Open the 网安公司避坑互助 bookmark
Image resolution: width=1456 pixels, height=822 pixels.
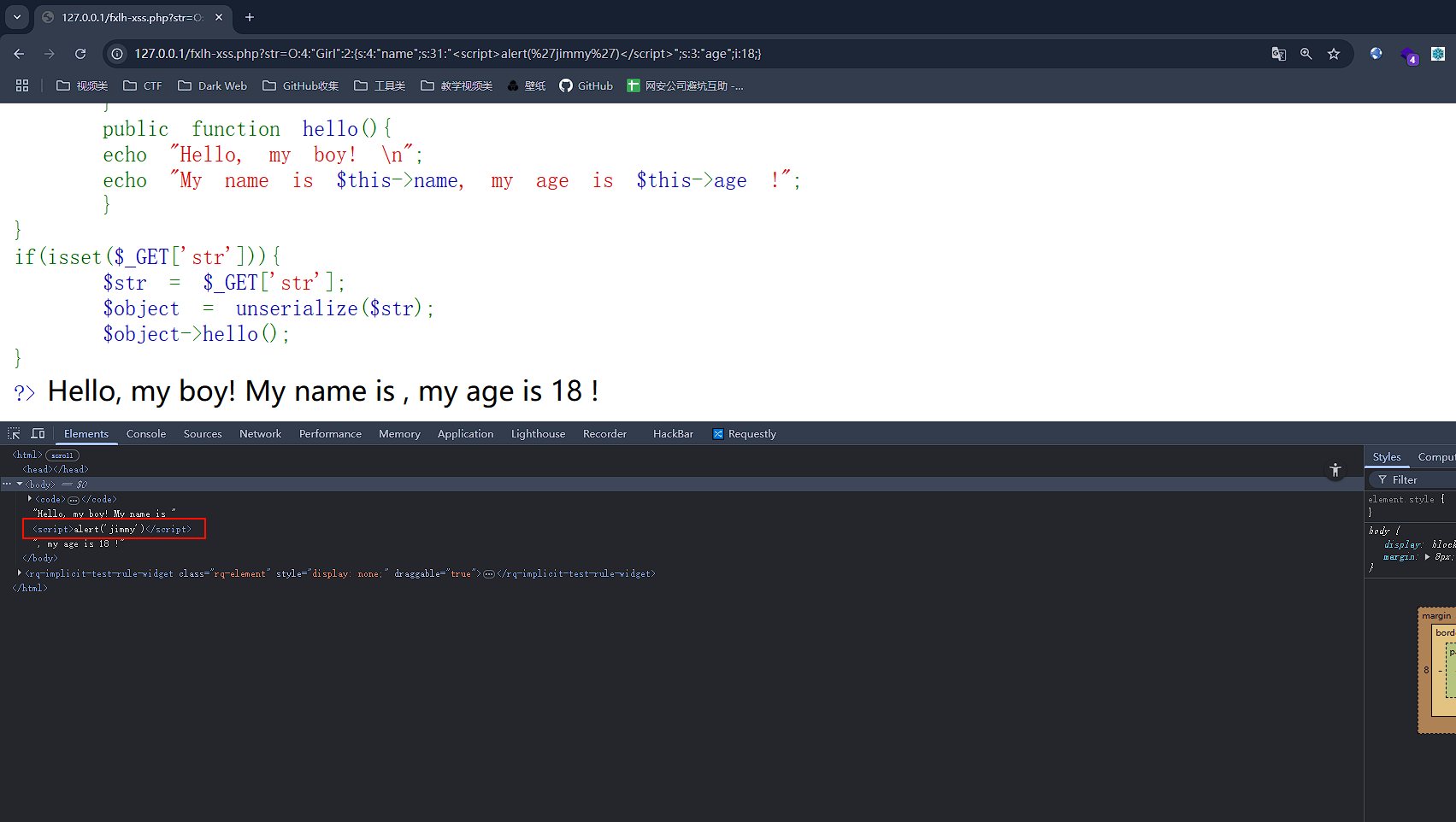(686, 85)
